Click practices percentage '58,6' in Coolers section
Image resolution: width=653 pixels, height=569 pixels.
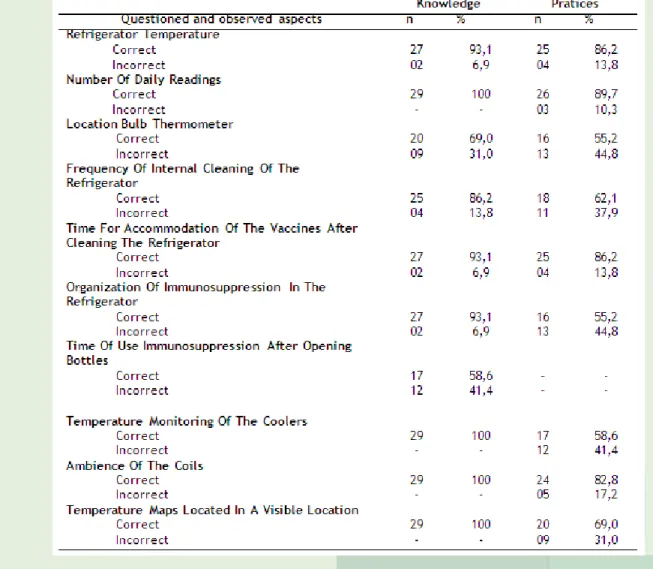pos(606,436)
